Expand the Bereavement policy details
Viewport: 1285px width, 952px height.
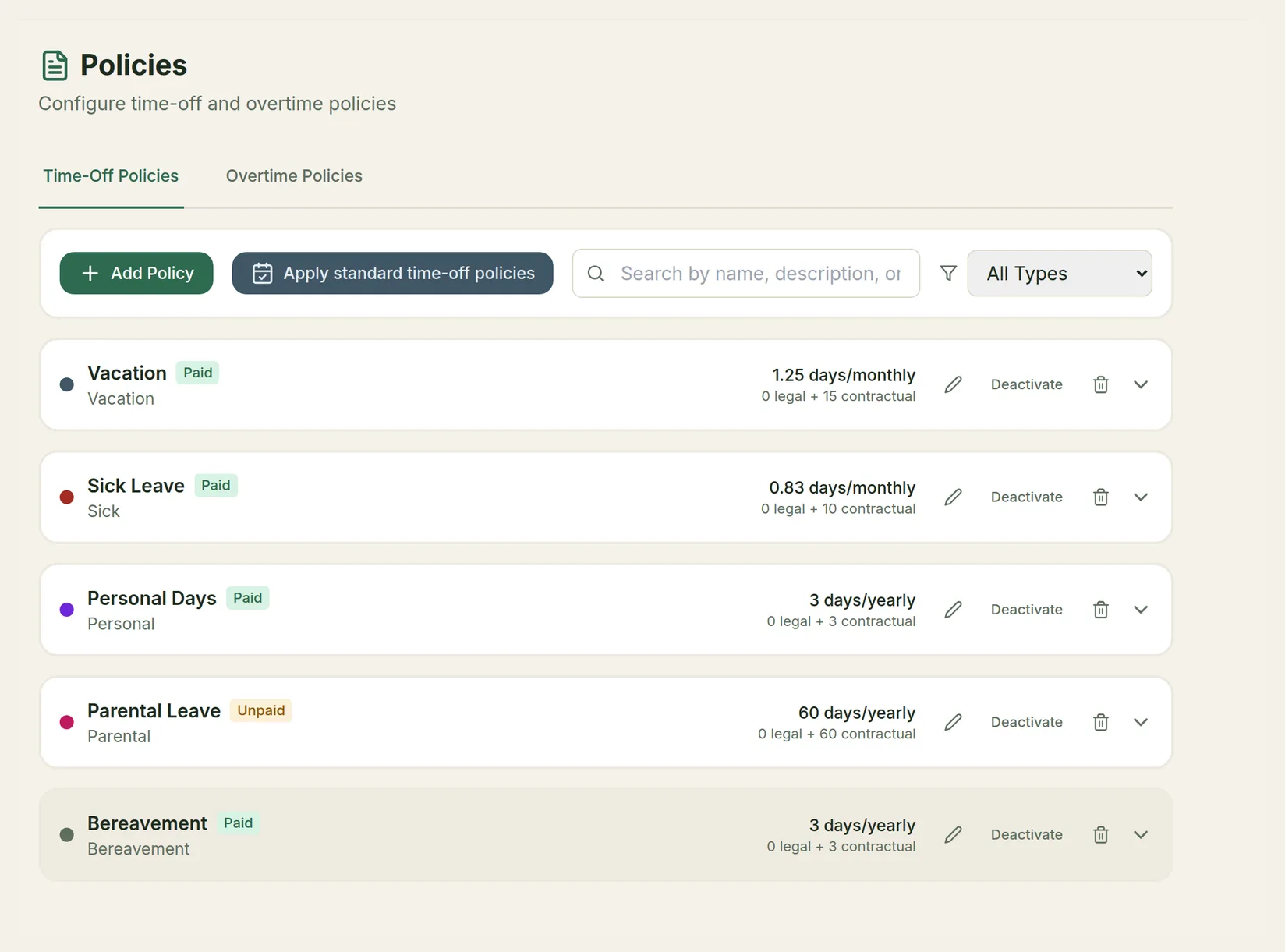point(1140,834)
